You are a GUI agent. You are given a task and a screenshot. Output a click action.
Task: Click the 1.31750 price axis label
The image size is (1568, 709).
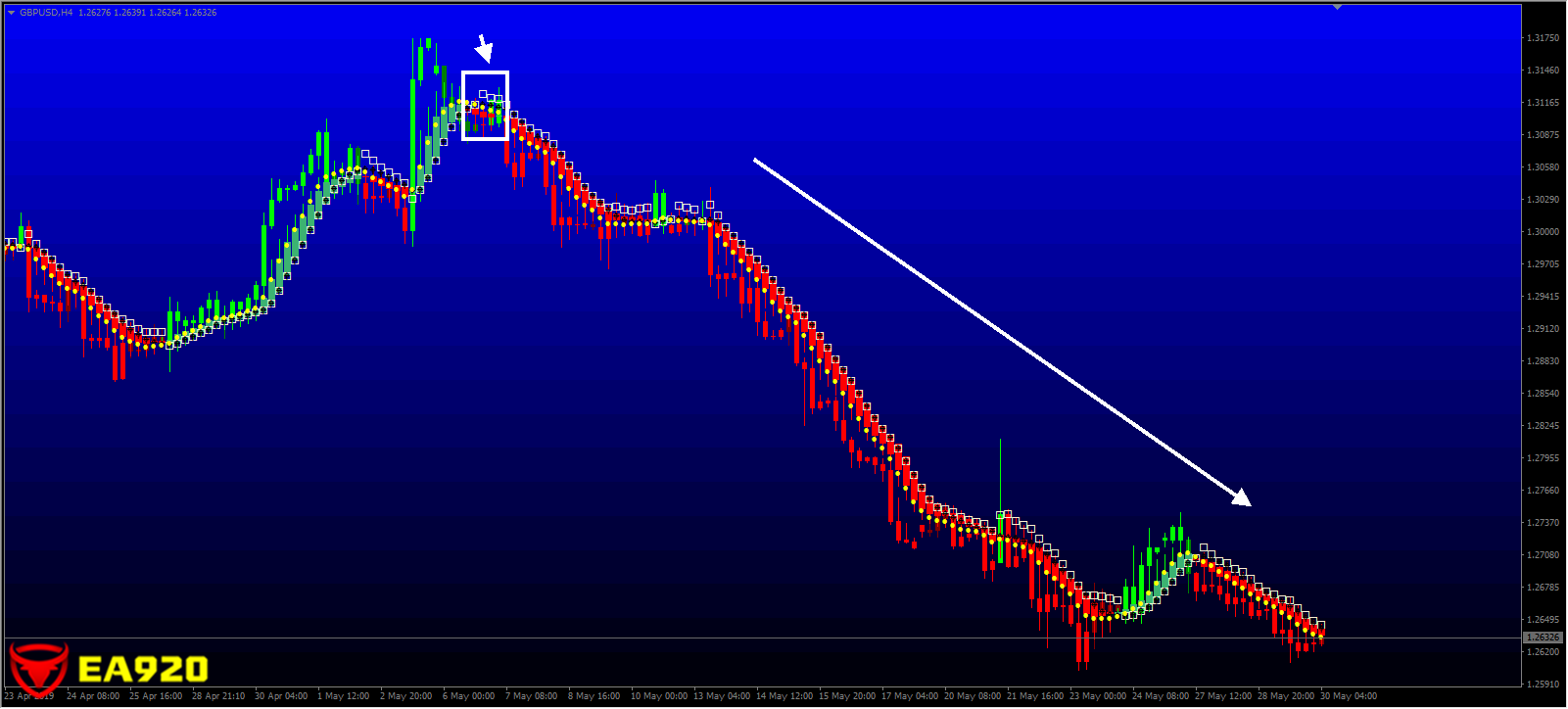point(1543,38)
